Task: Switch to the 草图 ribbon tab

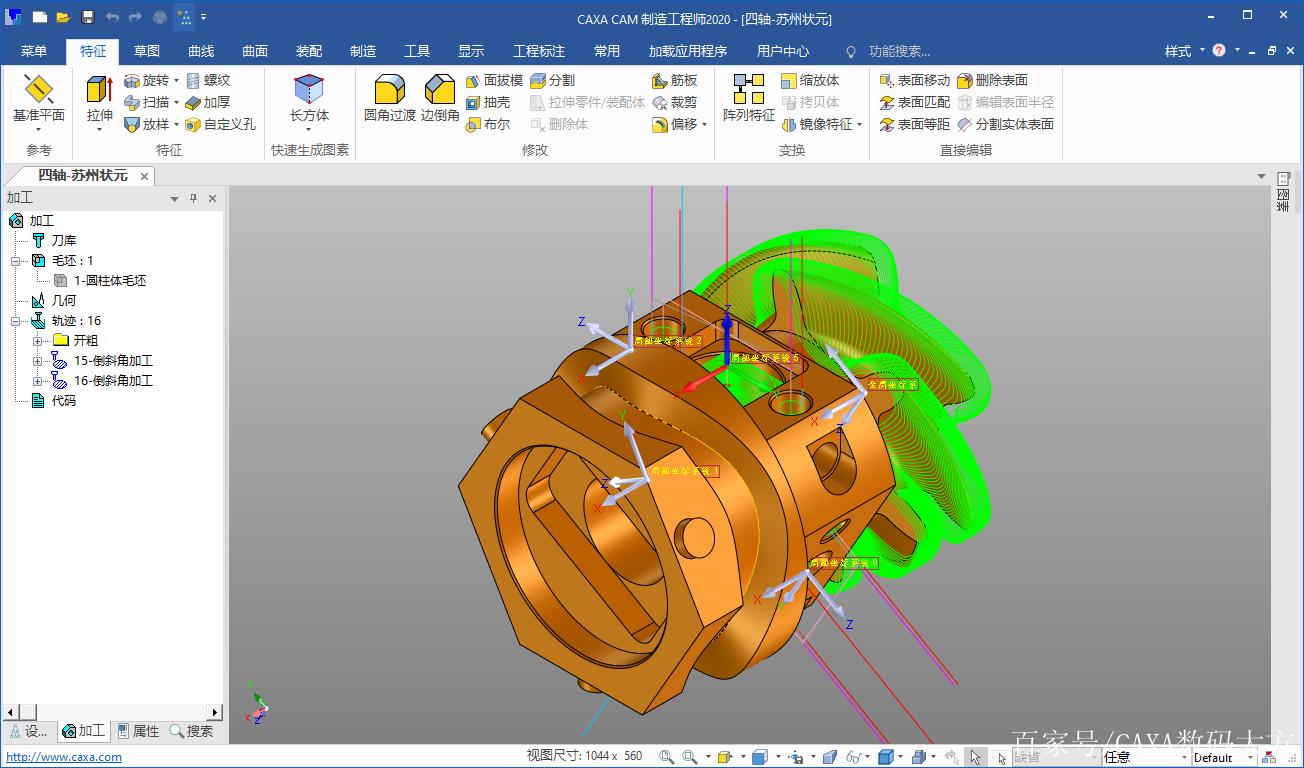Action: point(147,51)
